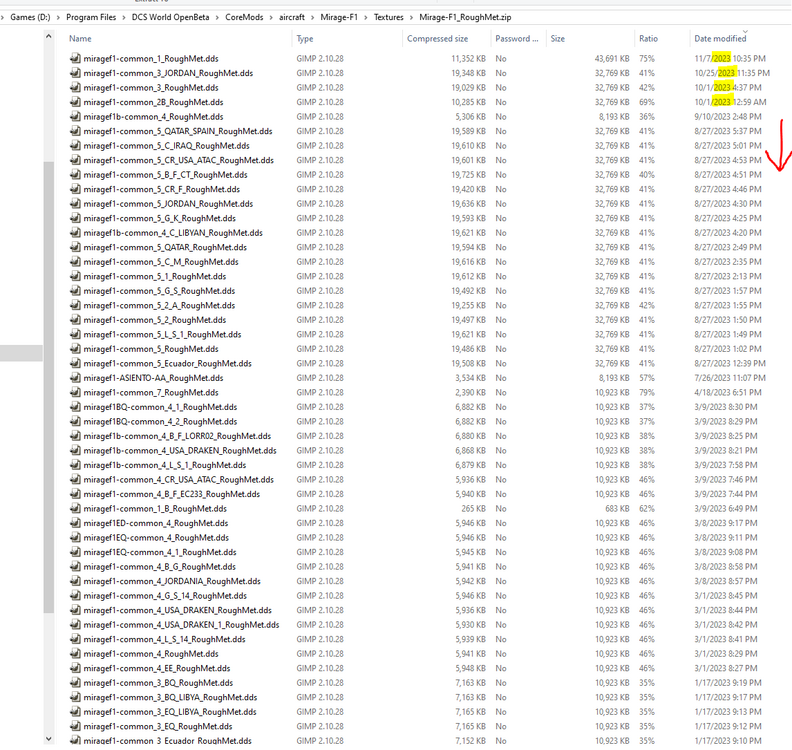Select the icon of miragef1b-common_4_C_LIBYAN_RoughMet.dds
The height and width of the screenshot is (750, 792).
75,233
